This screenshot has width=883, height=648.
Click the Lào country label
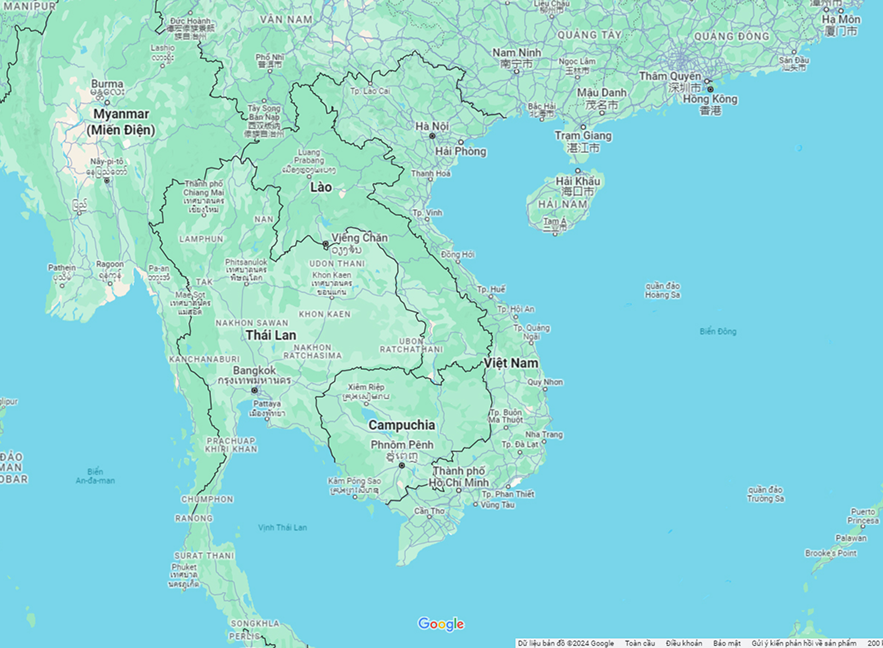tap(320, 187)
